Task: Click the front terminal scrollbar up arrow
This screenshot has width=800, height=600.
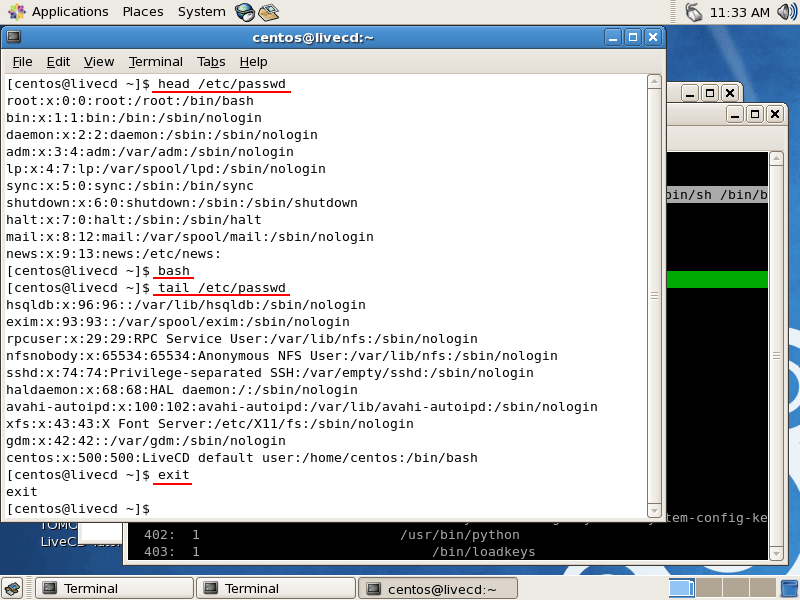Action: coord(654,82)
